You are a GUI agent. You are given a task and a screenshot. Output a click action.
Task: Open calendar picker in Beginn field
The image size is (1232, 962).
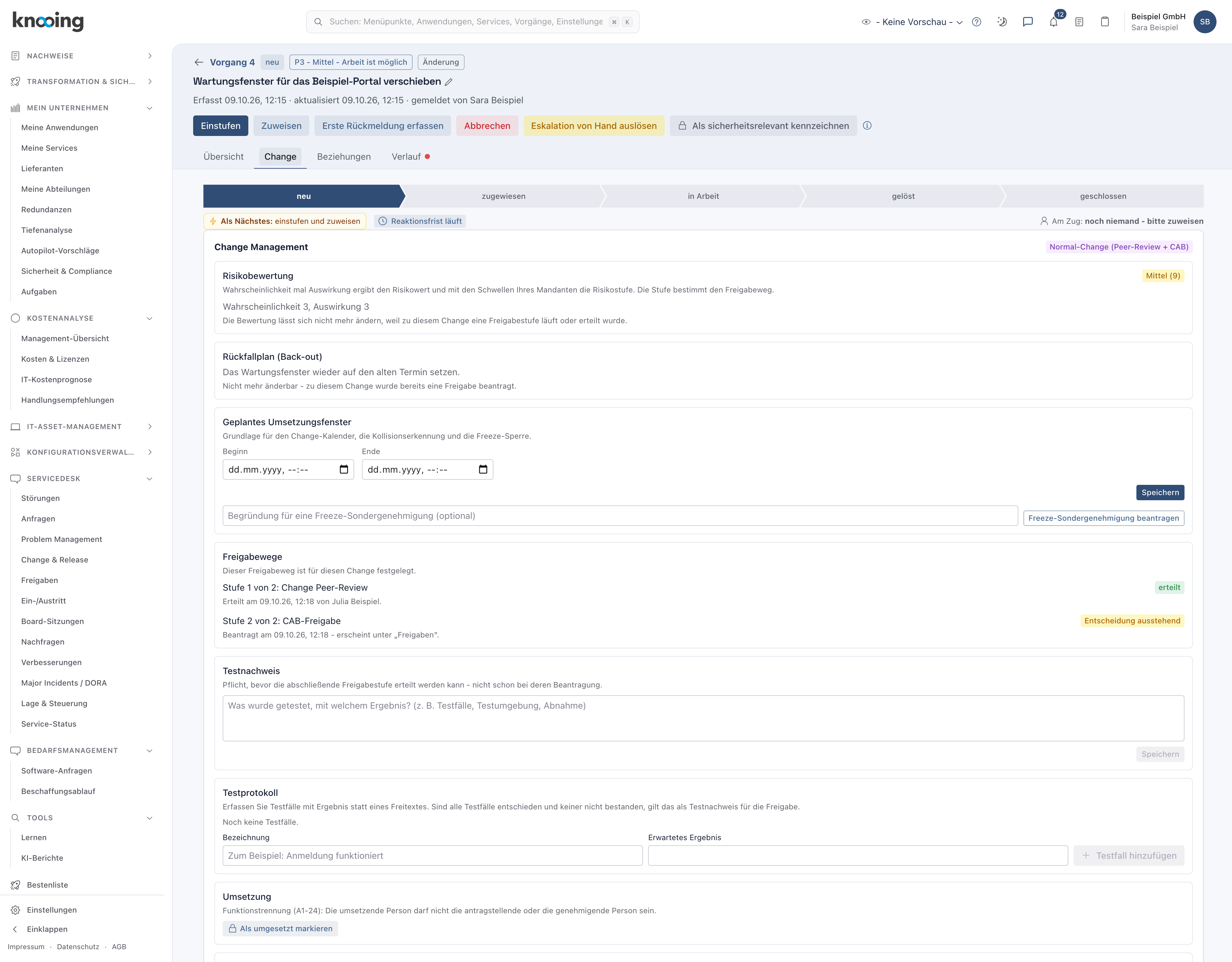(x=344, y=469)
